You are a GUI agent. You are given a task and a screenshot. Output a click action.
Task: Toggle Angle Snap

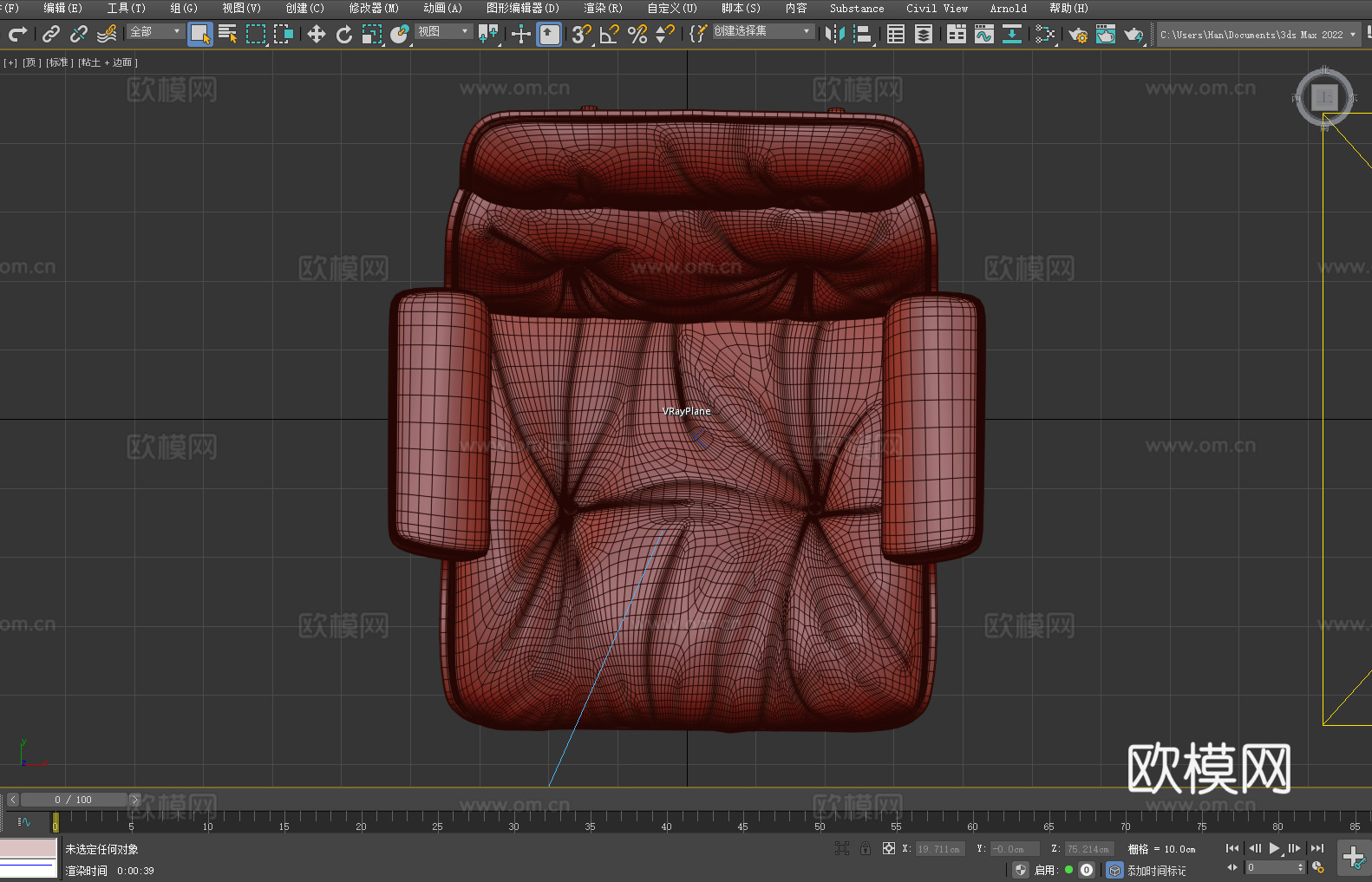(610, 34)
